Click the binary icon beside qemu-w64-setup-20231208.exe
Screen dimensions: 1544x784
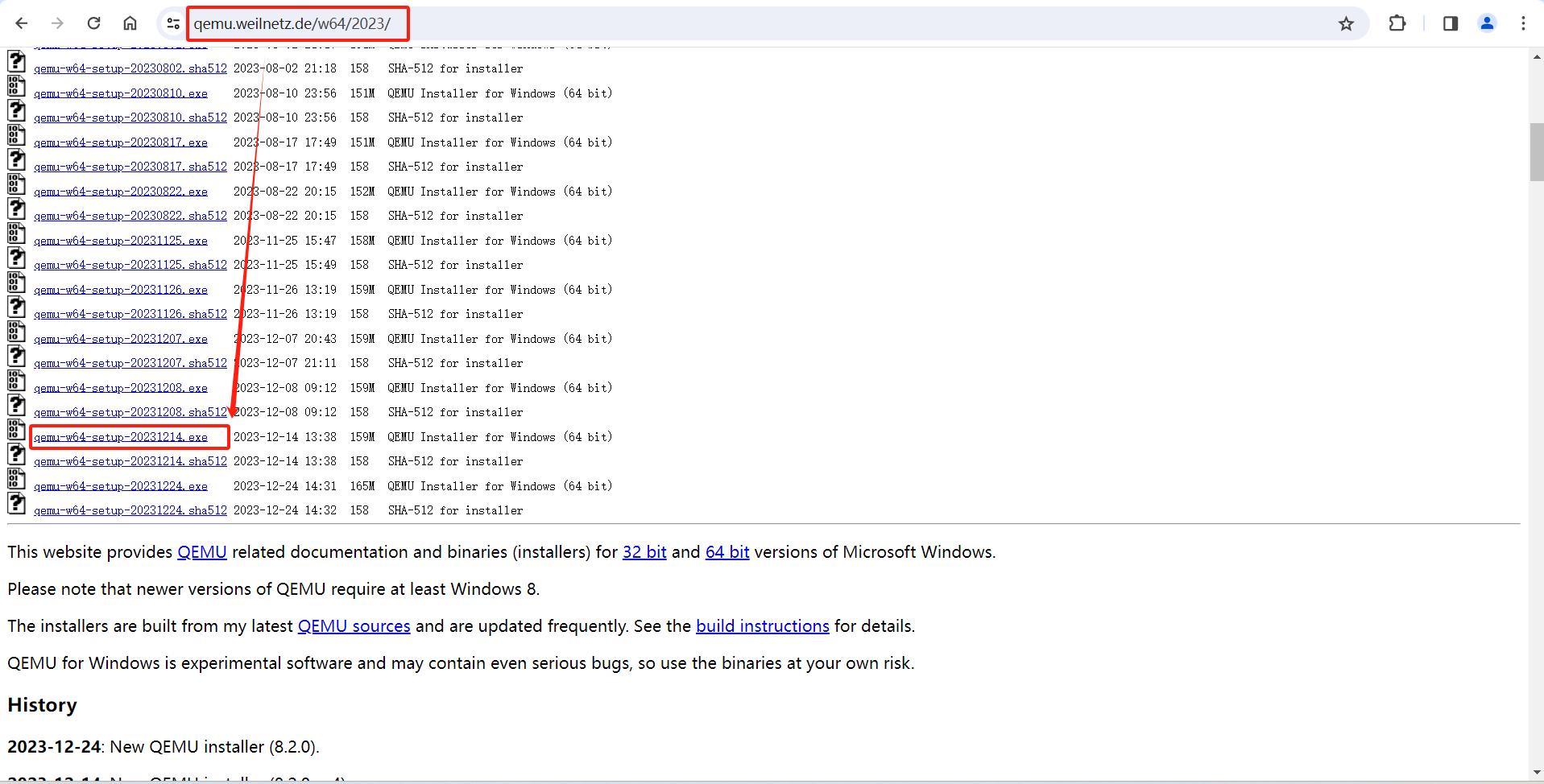click(x=16, y=381)
